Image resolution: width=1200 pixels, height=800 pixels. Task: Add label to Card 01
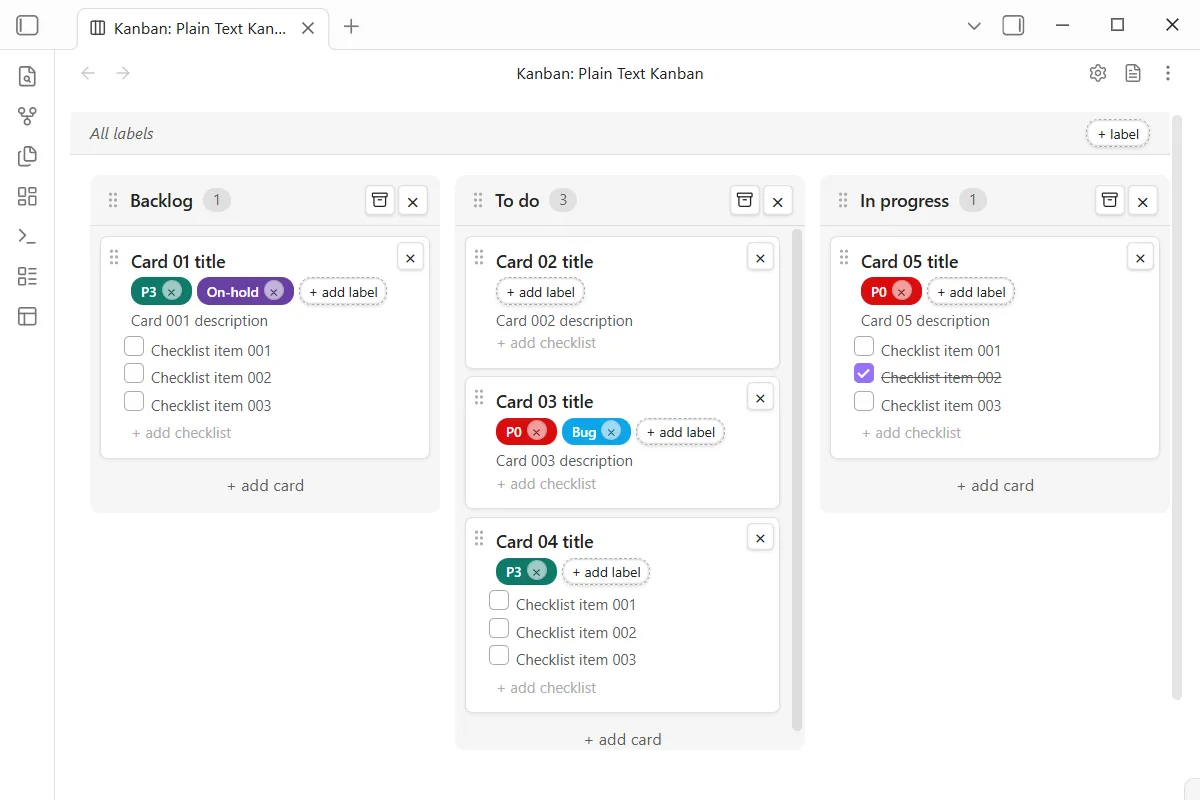click(x=343, y=292)
